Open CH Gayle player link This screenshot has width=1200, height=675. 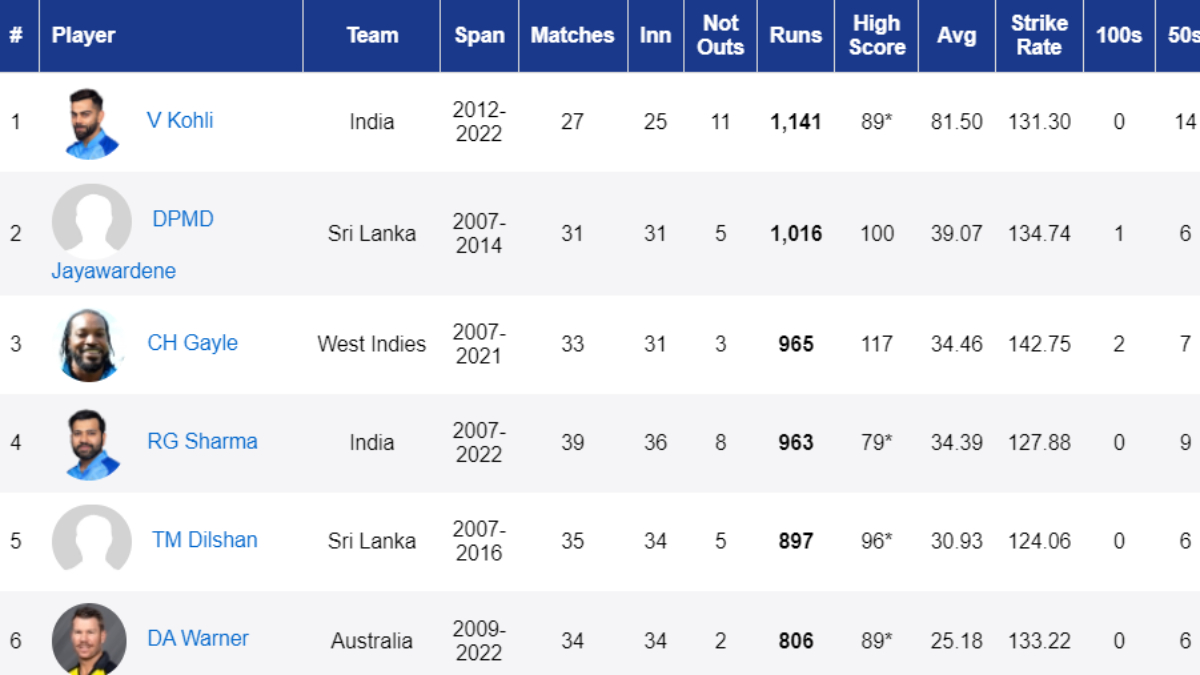click(x=193, y=343)
